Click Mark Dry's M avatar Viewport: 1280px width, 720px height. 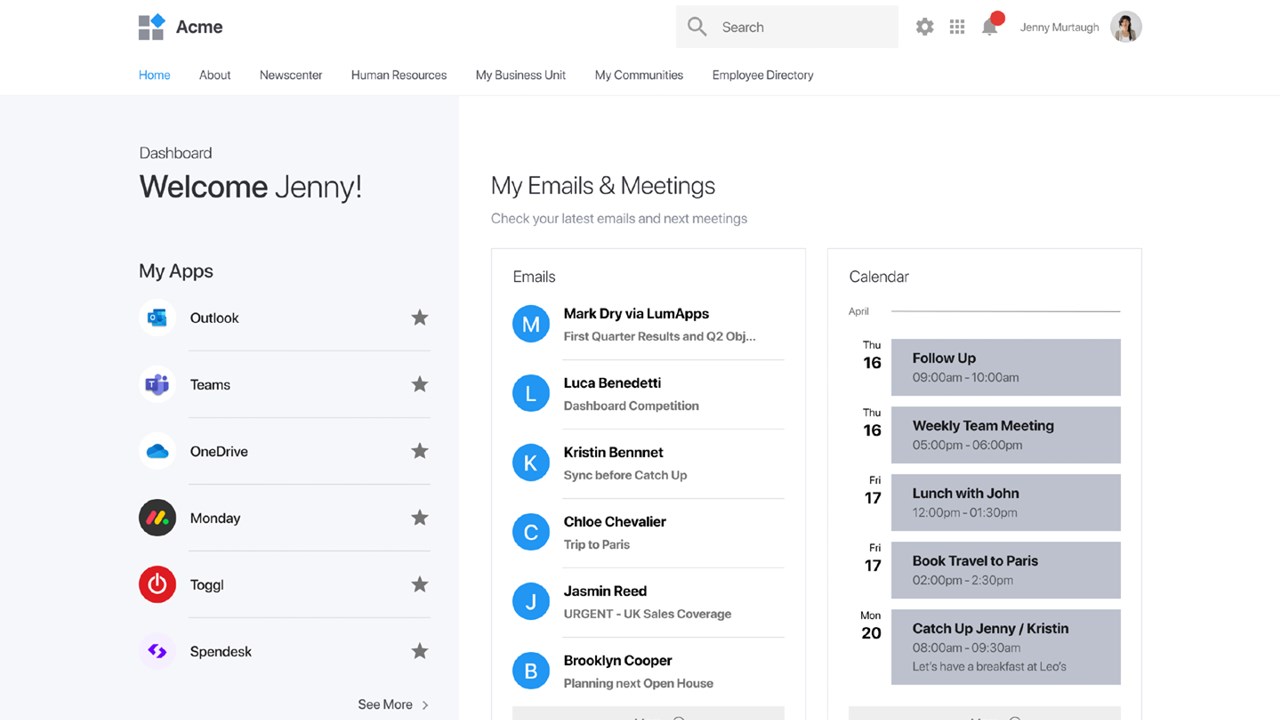(x=531, y=324)
